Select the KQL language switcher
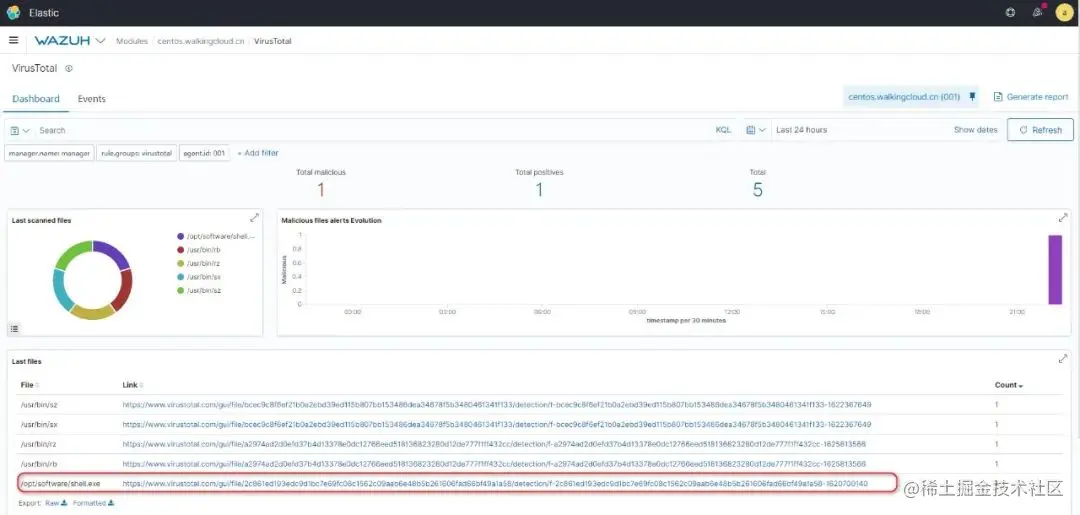 (723, 129)
